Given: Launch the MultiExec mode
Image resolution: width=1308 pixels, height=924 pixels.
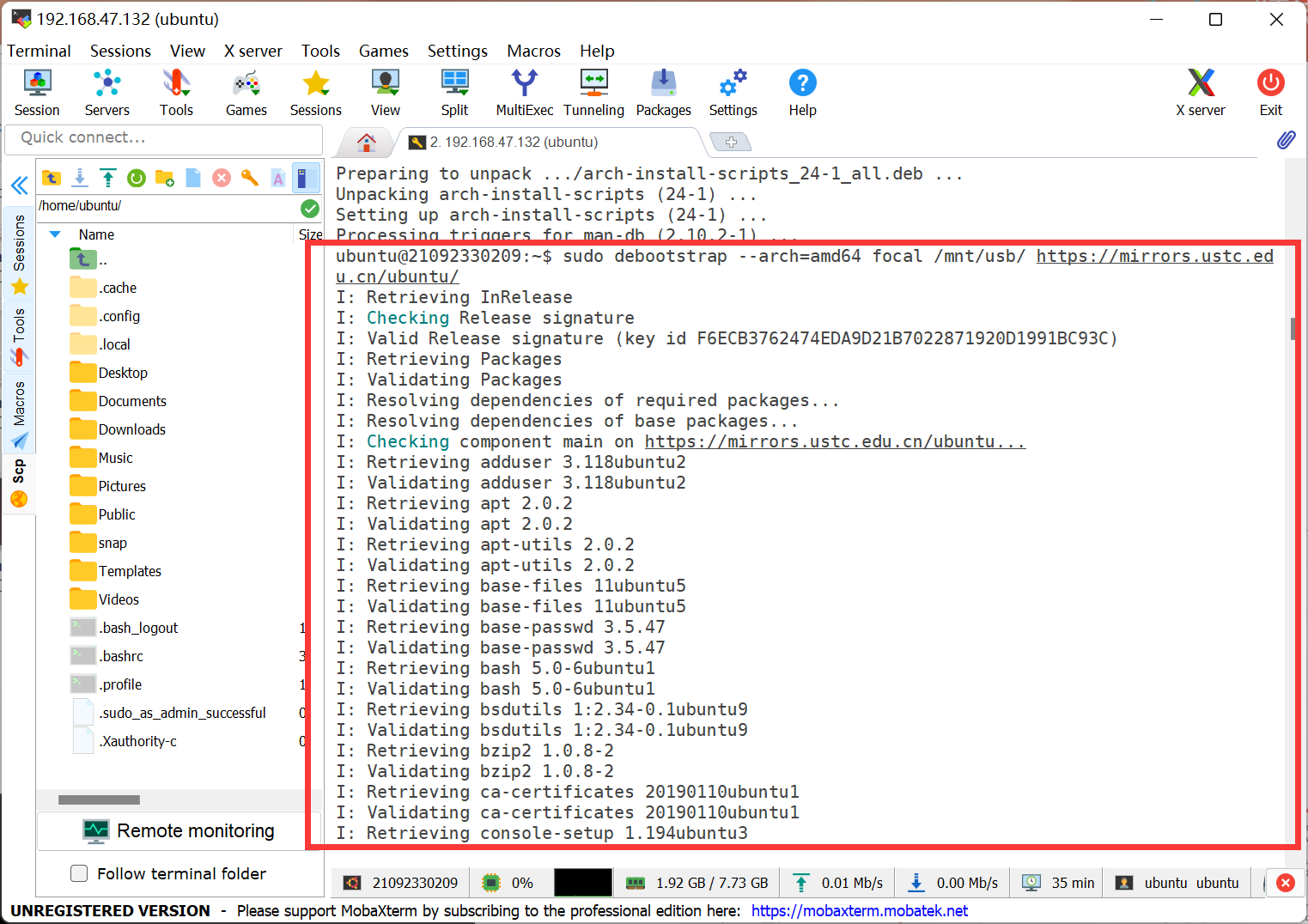Looking at the screenshot, I should [x=525, y=93].
